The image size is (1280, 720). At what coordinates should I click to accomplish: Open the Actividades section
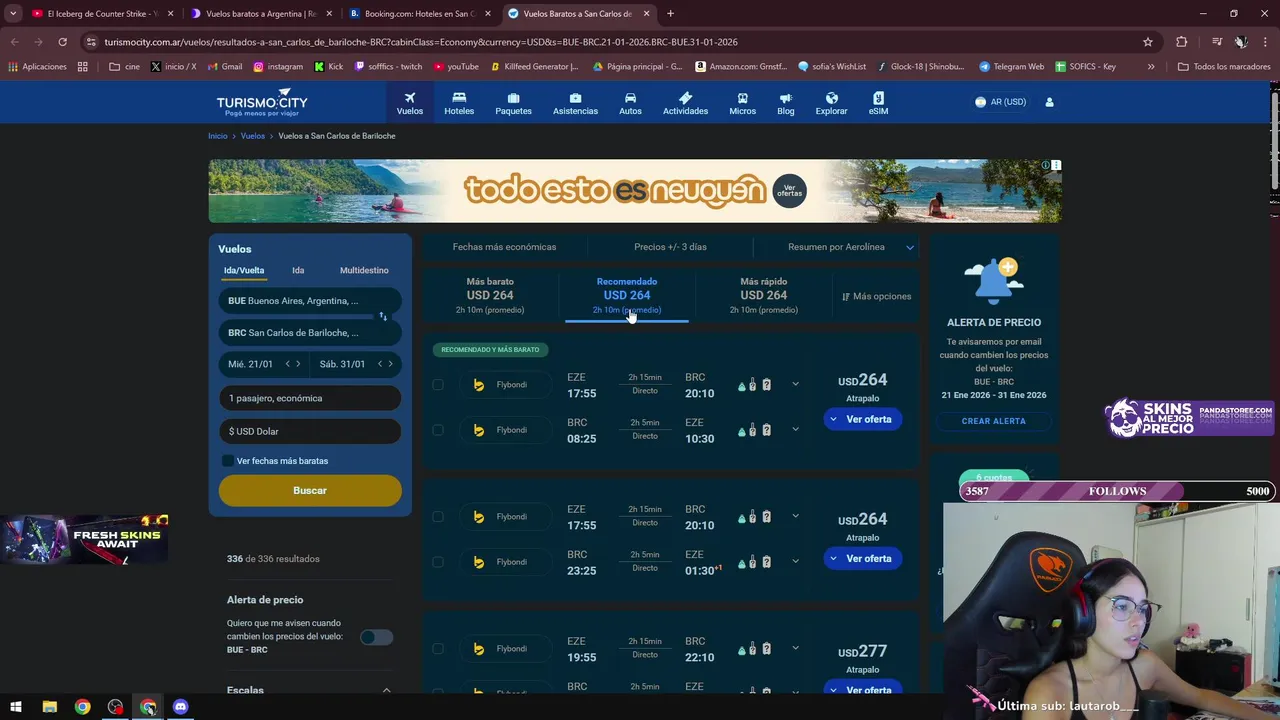[x=685, y=103]
